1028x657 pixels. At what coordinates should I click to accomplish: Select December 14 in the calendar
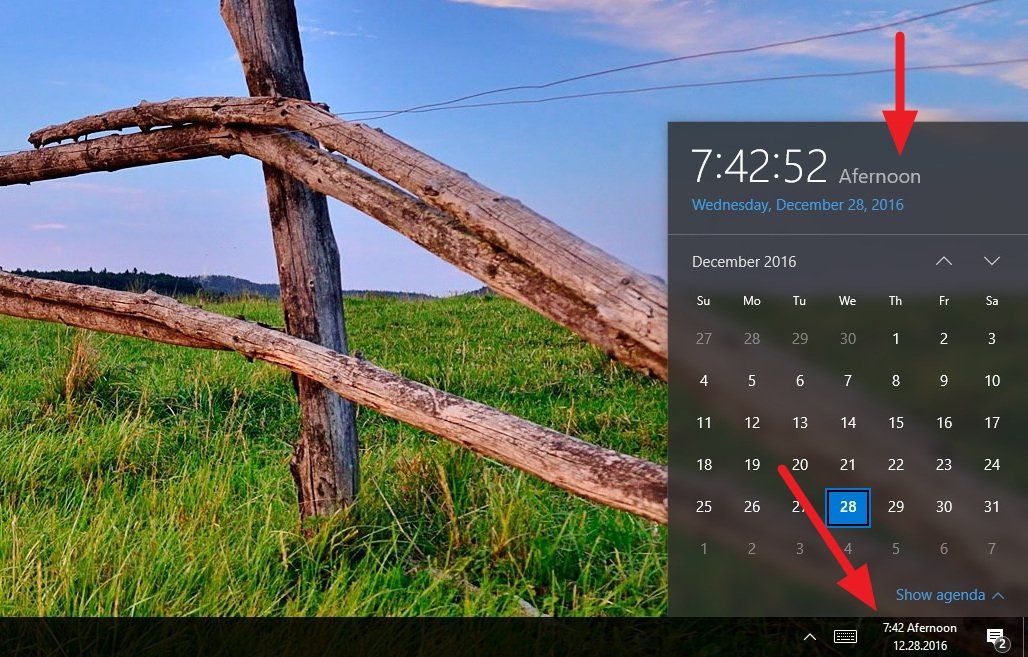pyautogui.click(x=847, y=422)
